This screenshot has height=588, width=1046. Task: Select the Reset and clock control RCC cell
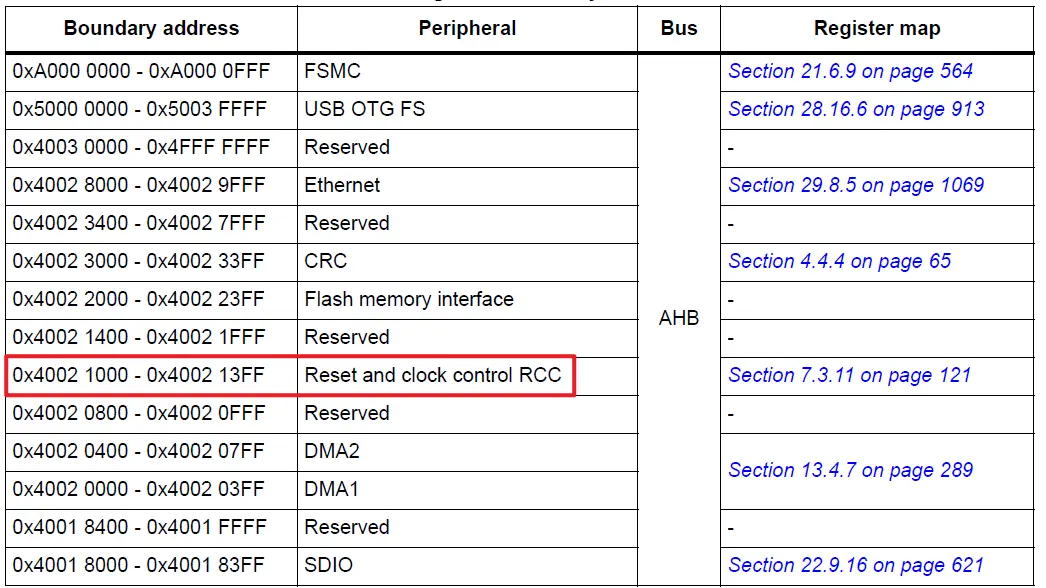(433, 375)
